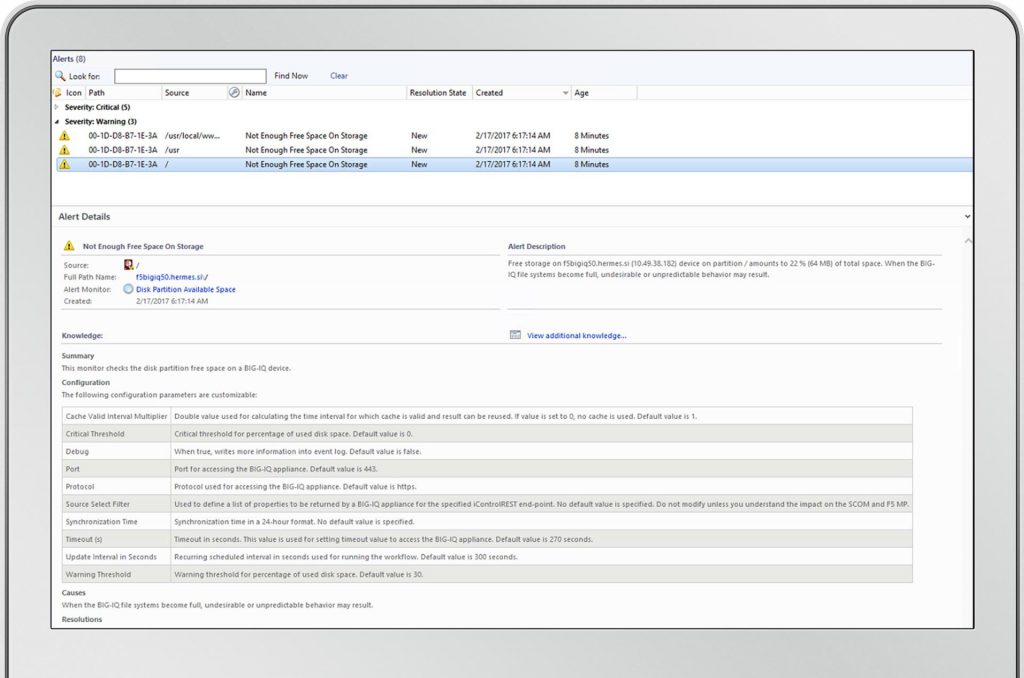Viewport: 1024px width, 678px height.
Task: Click the Summary heading in Knowledge
Action: click(x=78, y=356)
